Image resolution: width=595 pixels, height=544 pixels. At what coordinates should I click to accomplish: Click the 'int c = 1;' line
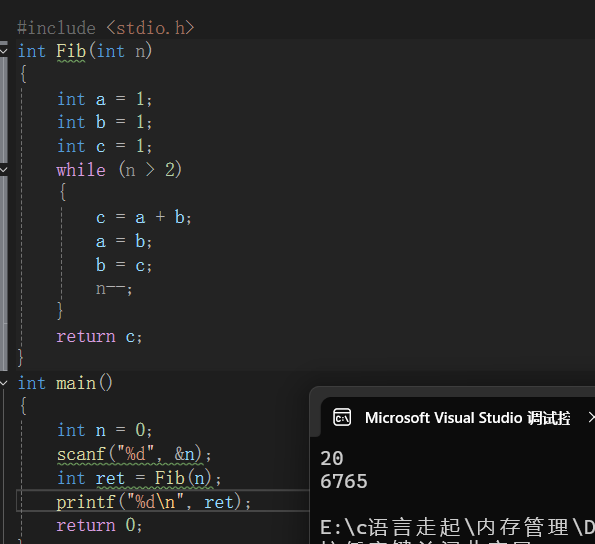point(104,146)
